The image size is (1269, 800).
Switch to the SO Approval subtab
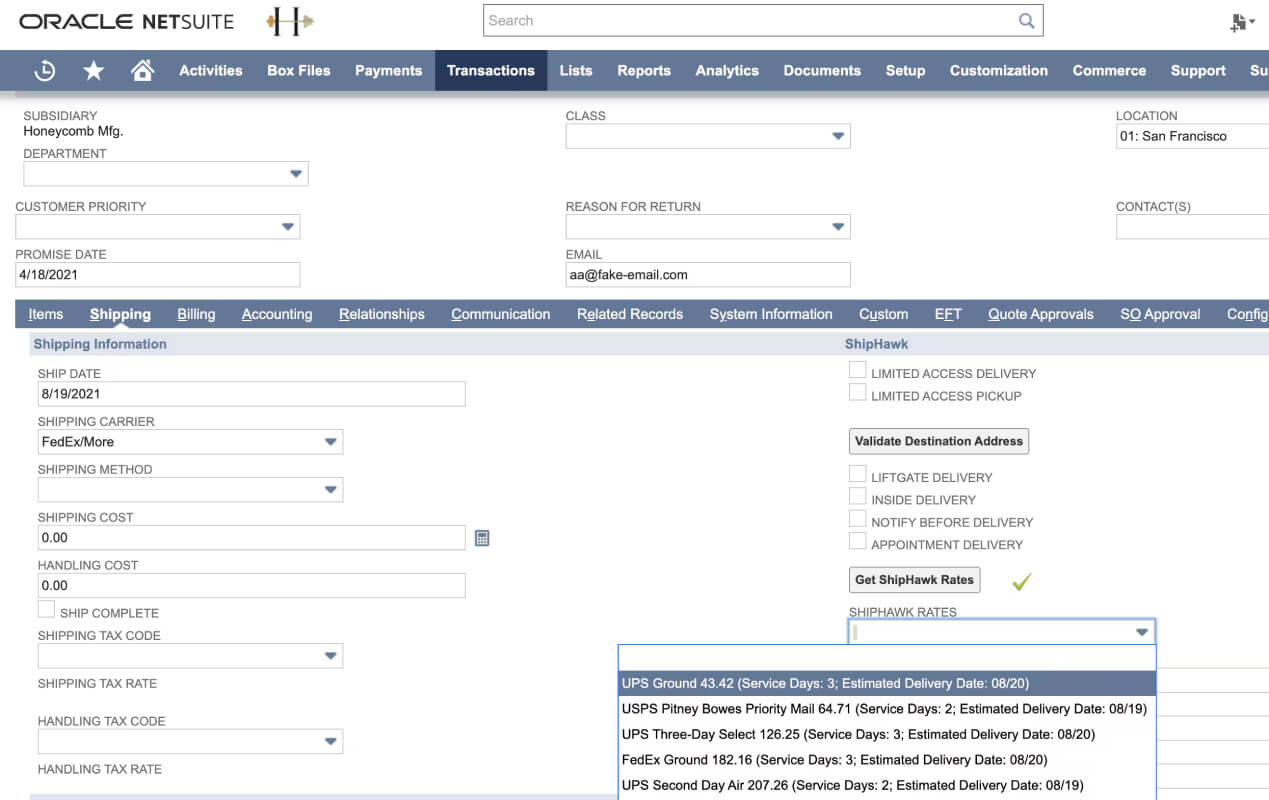1160,314
